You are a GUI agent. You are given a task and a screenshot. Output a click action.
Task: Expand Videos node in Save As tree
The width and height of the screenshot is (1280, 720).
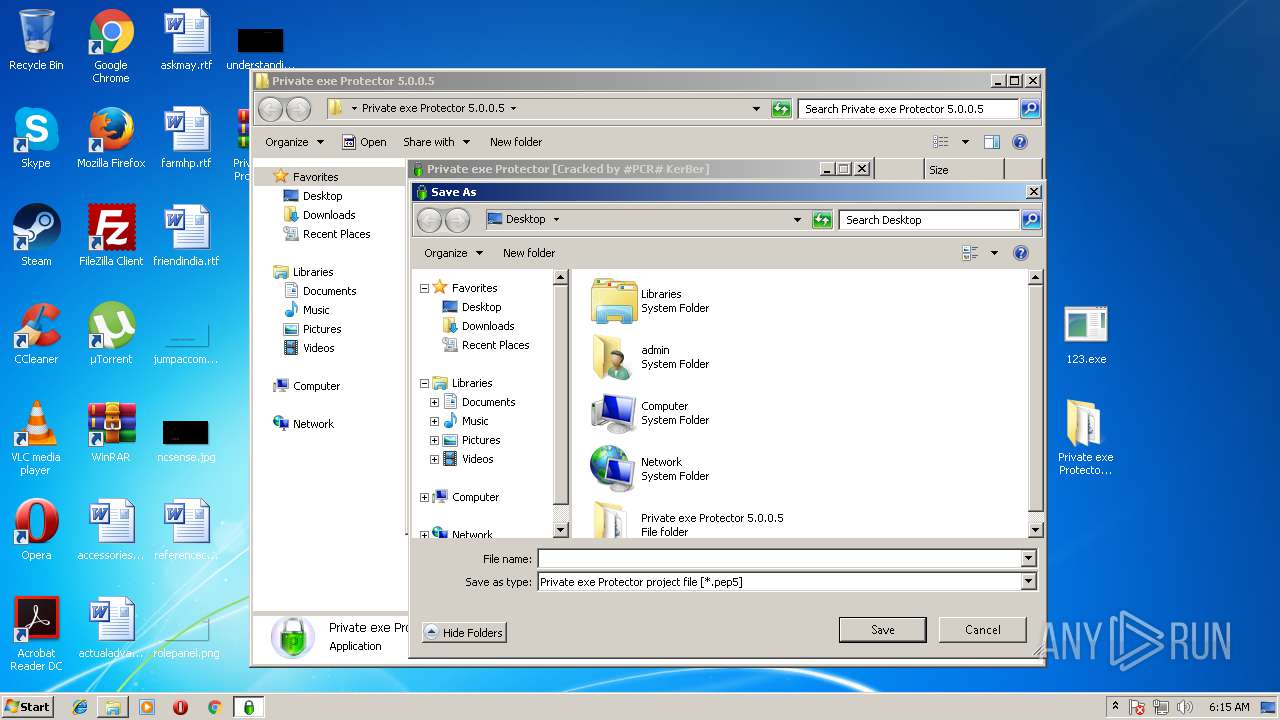434,459
